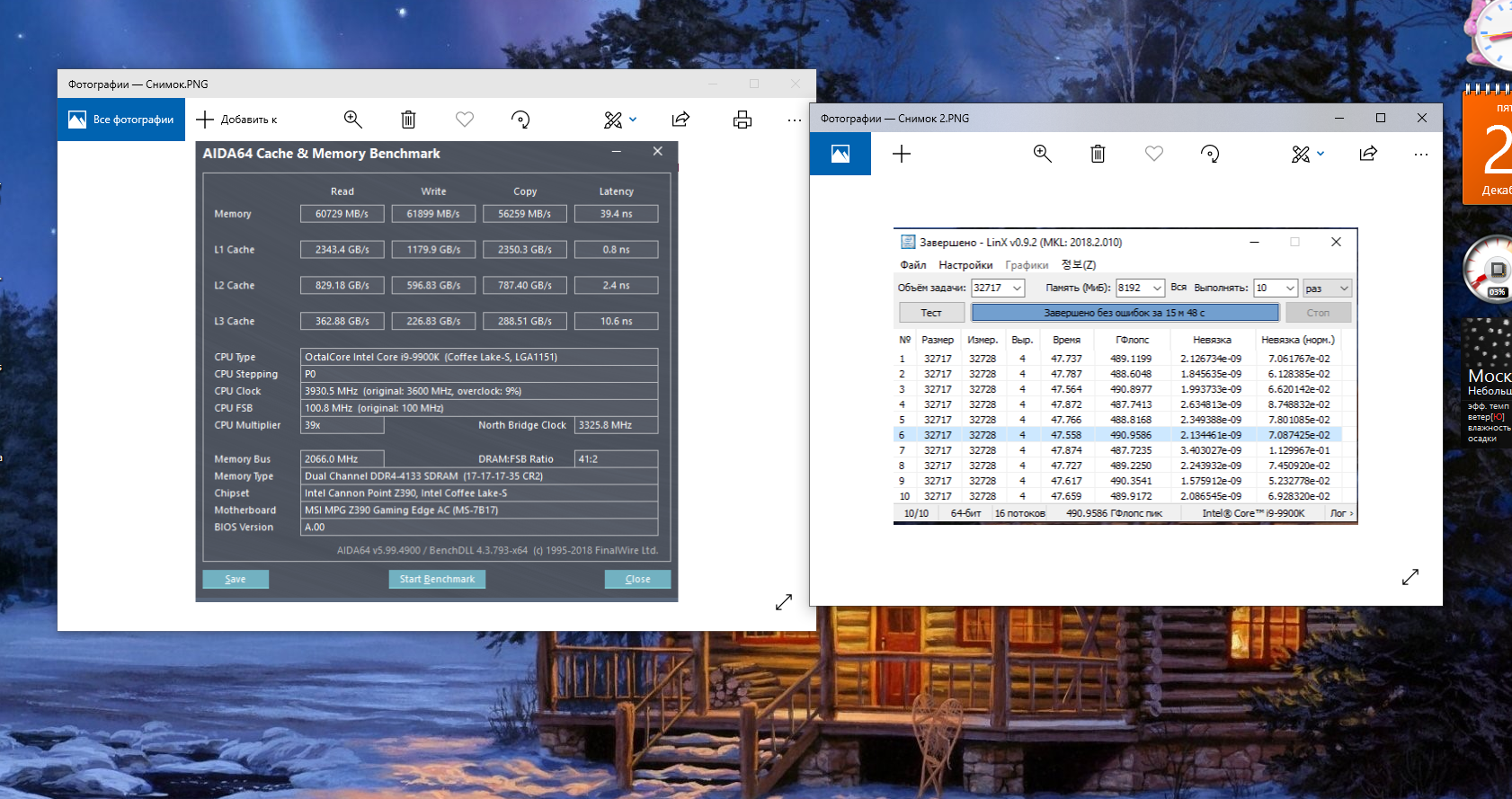Click the Тест button in LinX

point(931,313)
